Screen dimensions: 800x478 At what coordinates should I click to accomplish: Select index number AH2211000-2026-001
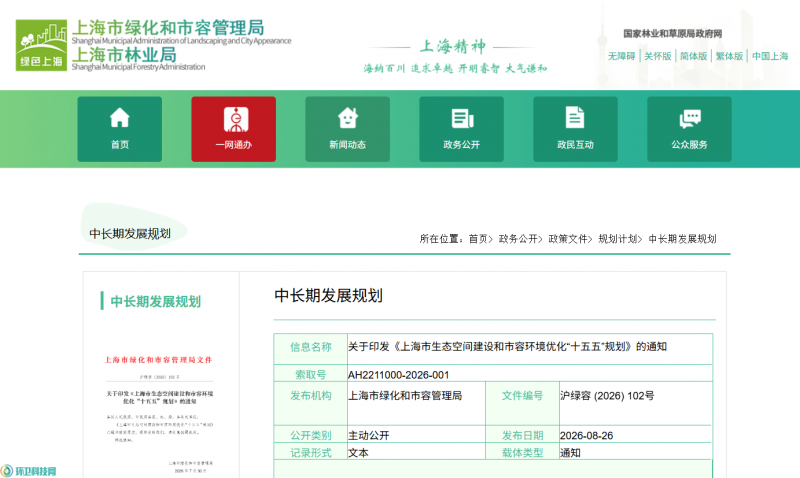[398, 375]
